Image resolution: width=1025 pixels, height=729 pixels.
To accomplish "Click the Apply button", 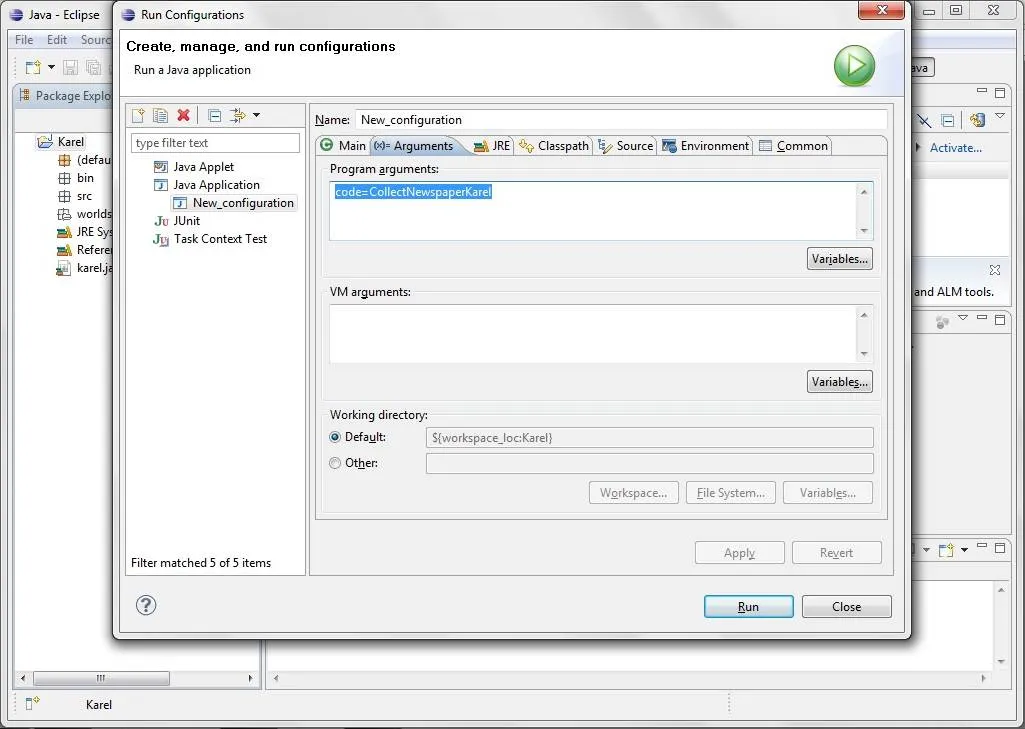I will (739, 552).
